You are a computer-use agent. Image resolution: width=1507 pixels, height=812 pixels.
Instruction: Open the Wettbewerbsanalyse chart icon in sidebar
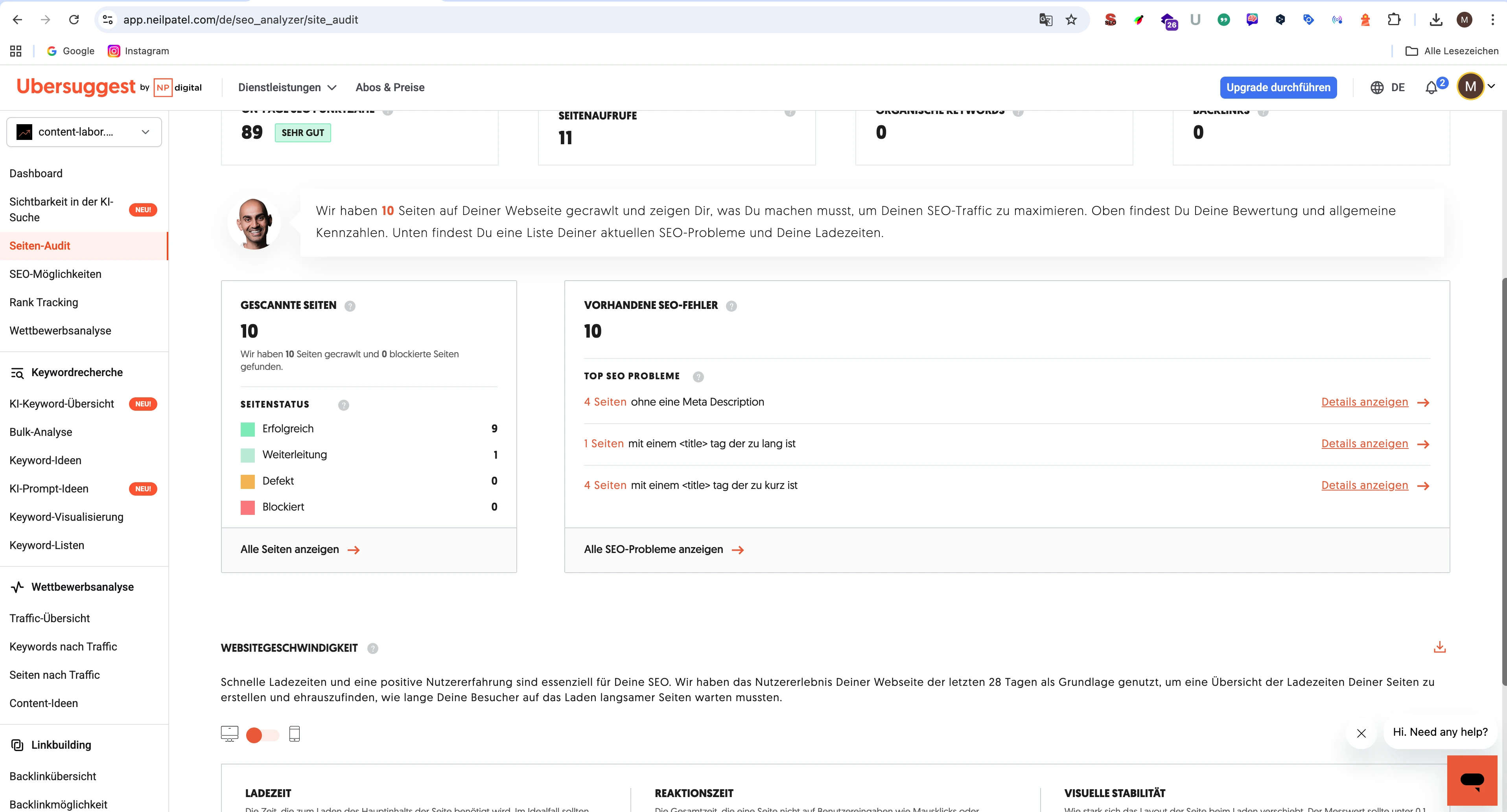pos(17,587)
